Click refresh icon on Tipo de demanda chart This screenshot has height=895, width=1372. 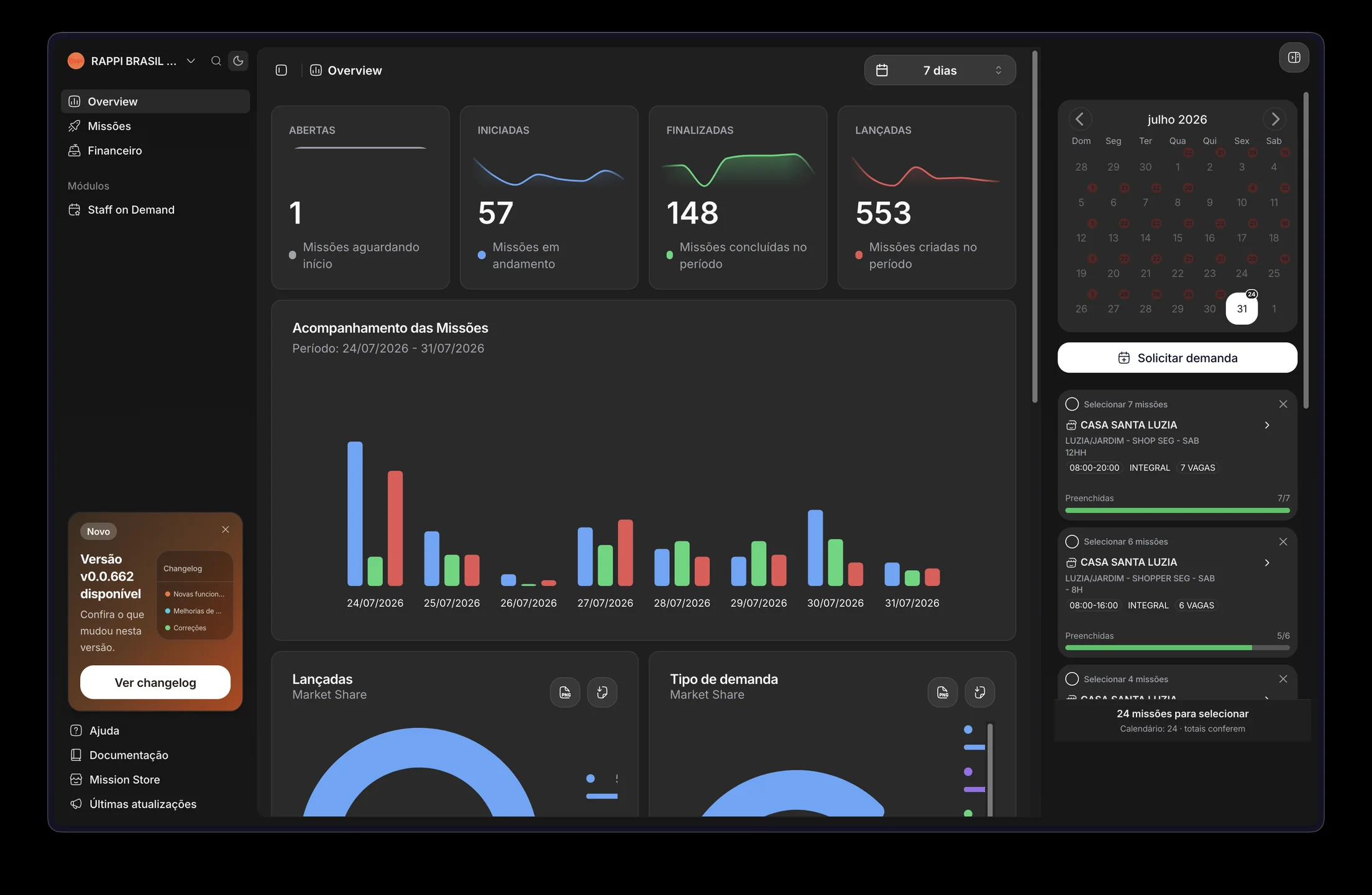(980, 692)
